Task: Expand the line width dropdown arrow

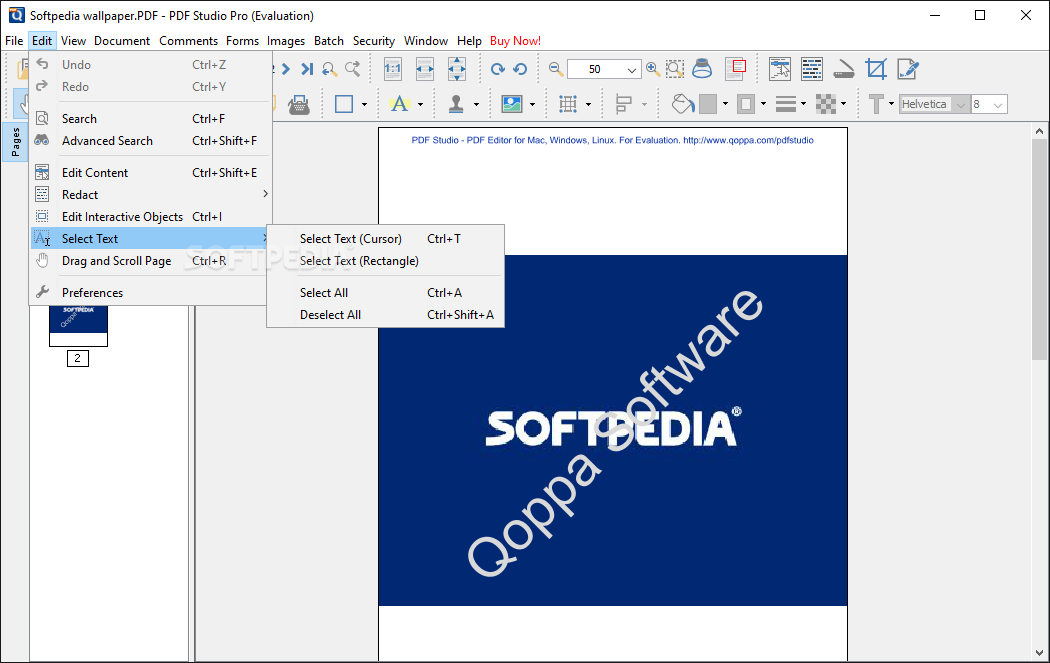Action: pyautogui.click(x=804, y=104)
